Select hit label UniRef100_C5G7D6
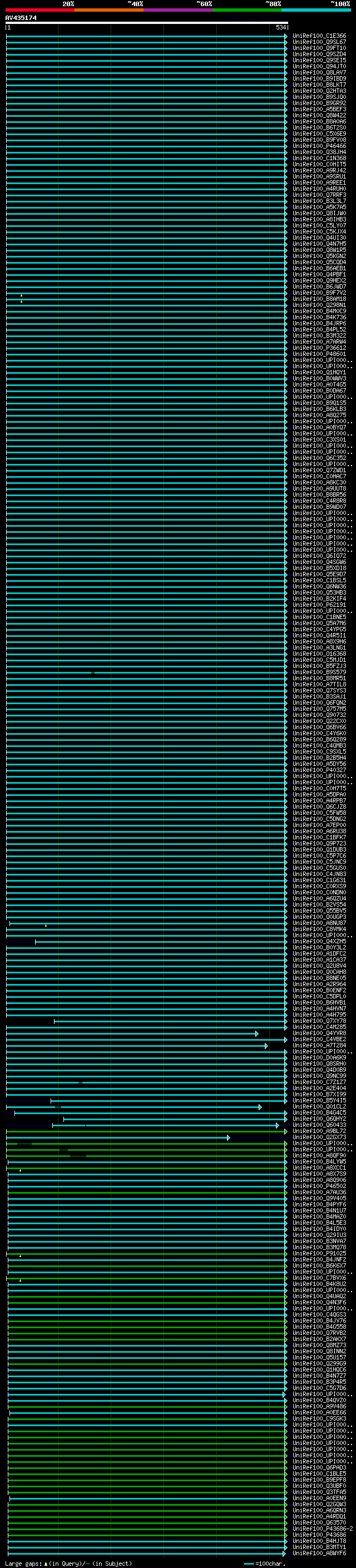 pos(319,1388)
